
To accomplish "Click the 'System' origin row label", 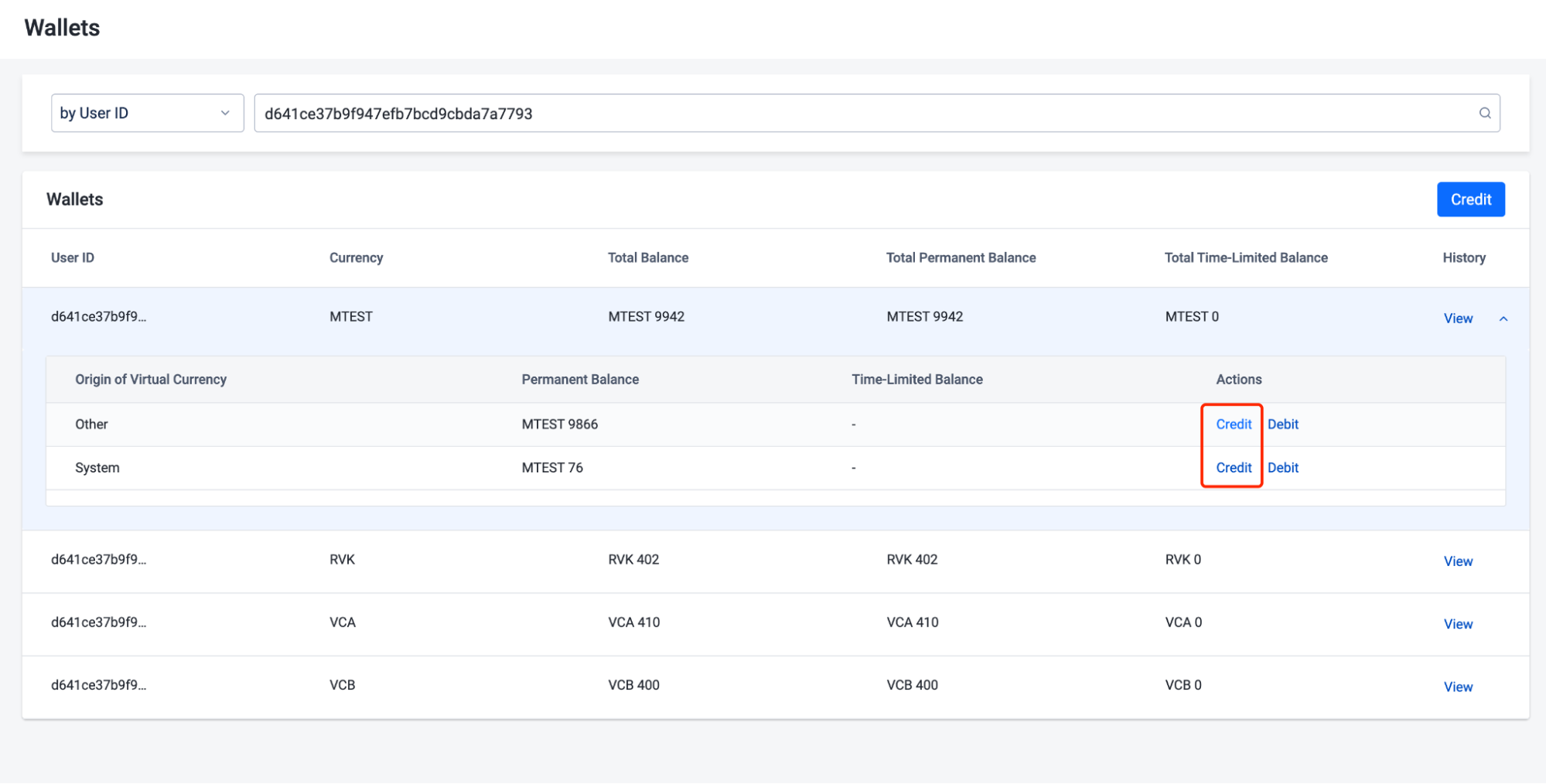I will [x=97, y=468].
